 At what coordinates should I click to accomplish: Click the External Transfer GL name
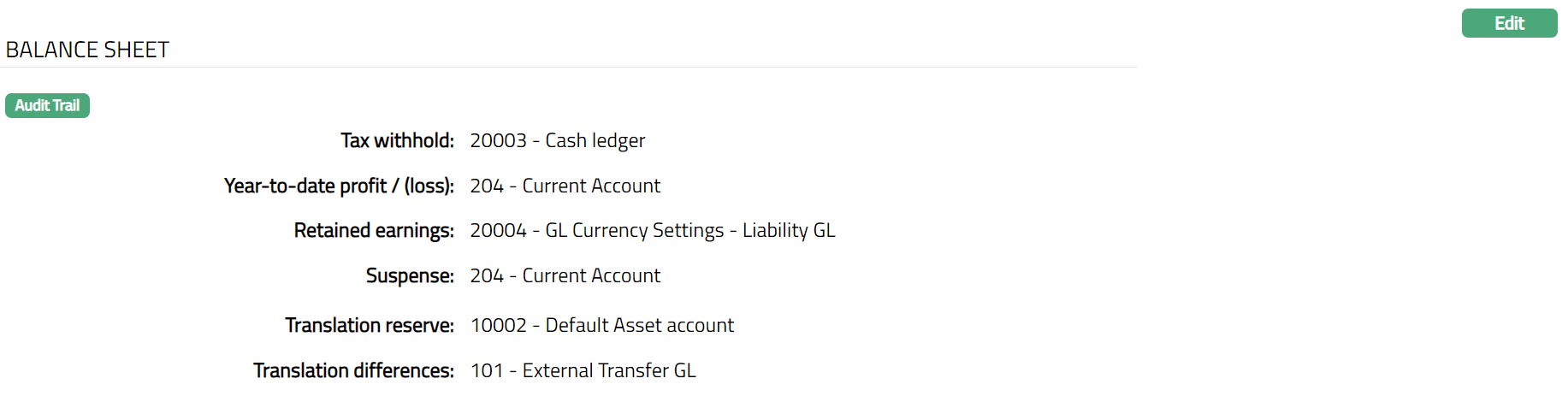[x=609, y=370]
